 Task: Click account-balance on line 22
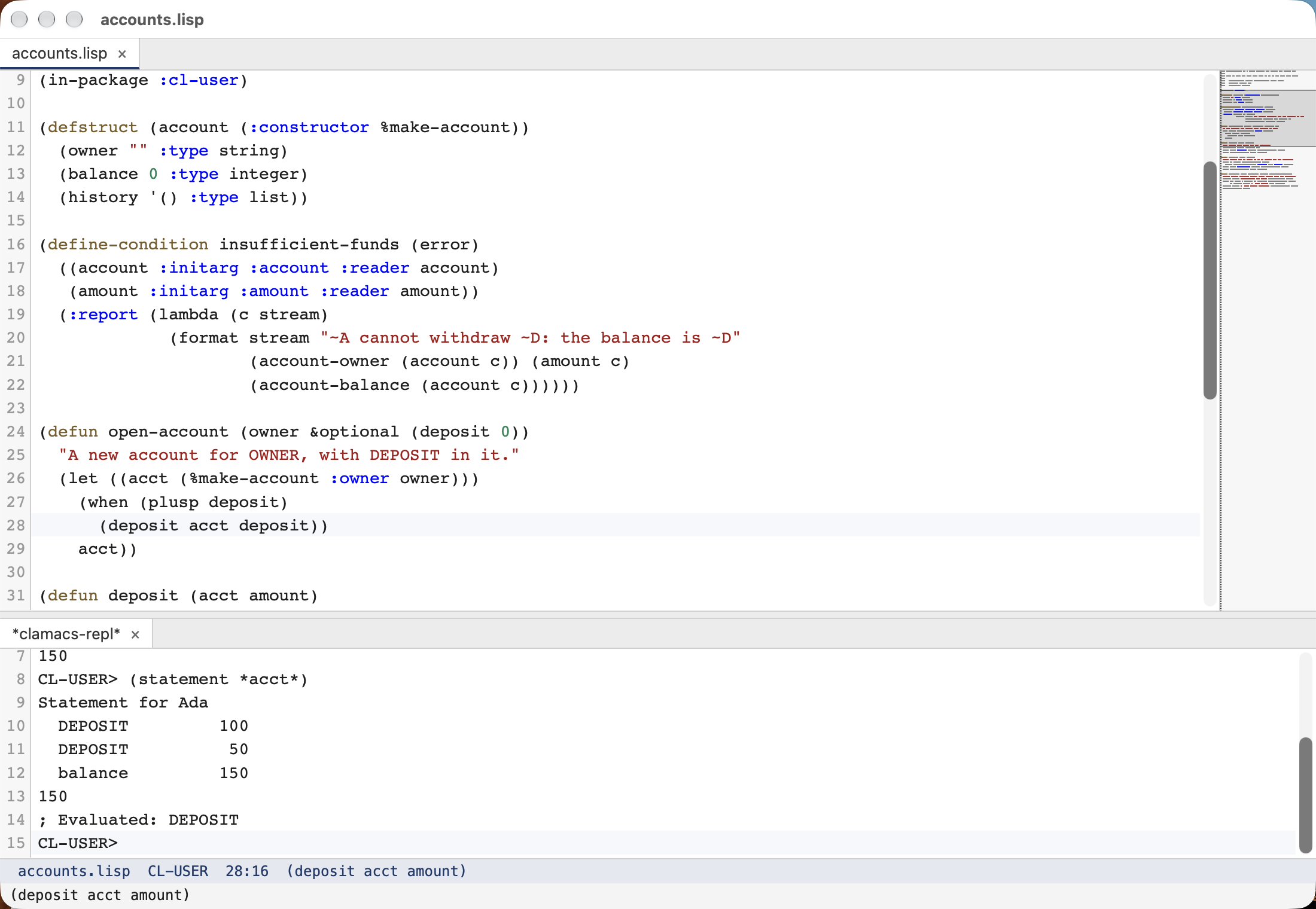pyautogui.click(x=334, y=385)
